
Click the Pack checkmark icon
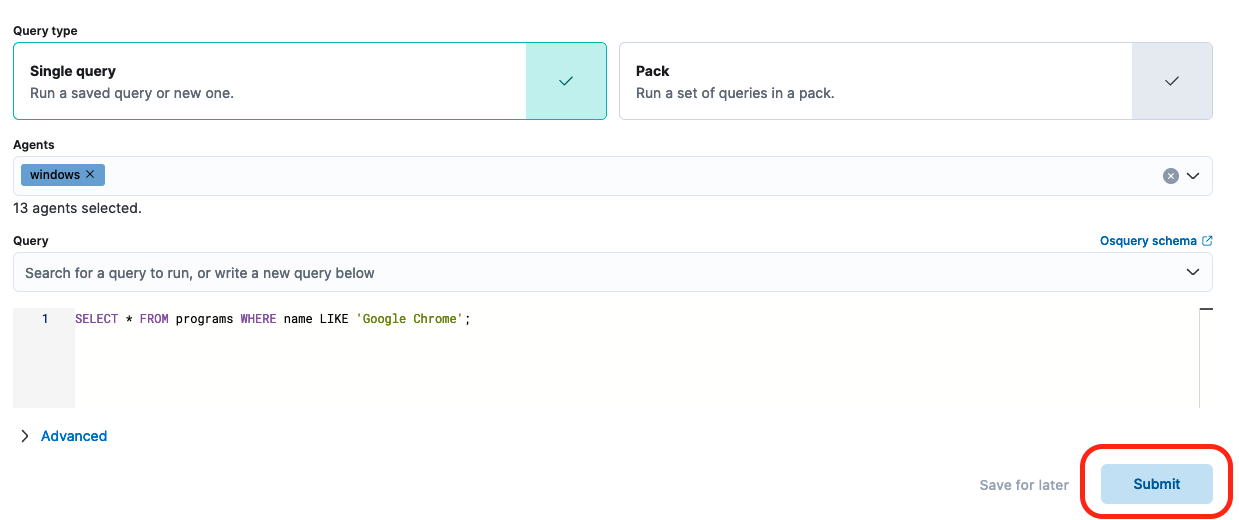click(1172, 81)
